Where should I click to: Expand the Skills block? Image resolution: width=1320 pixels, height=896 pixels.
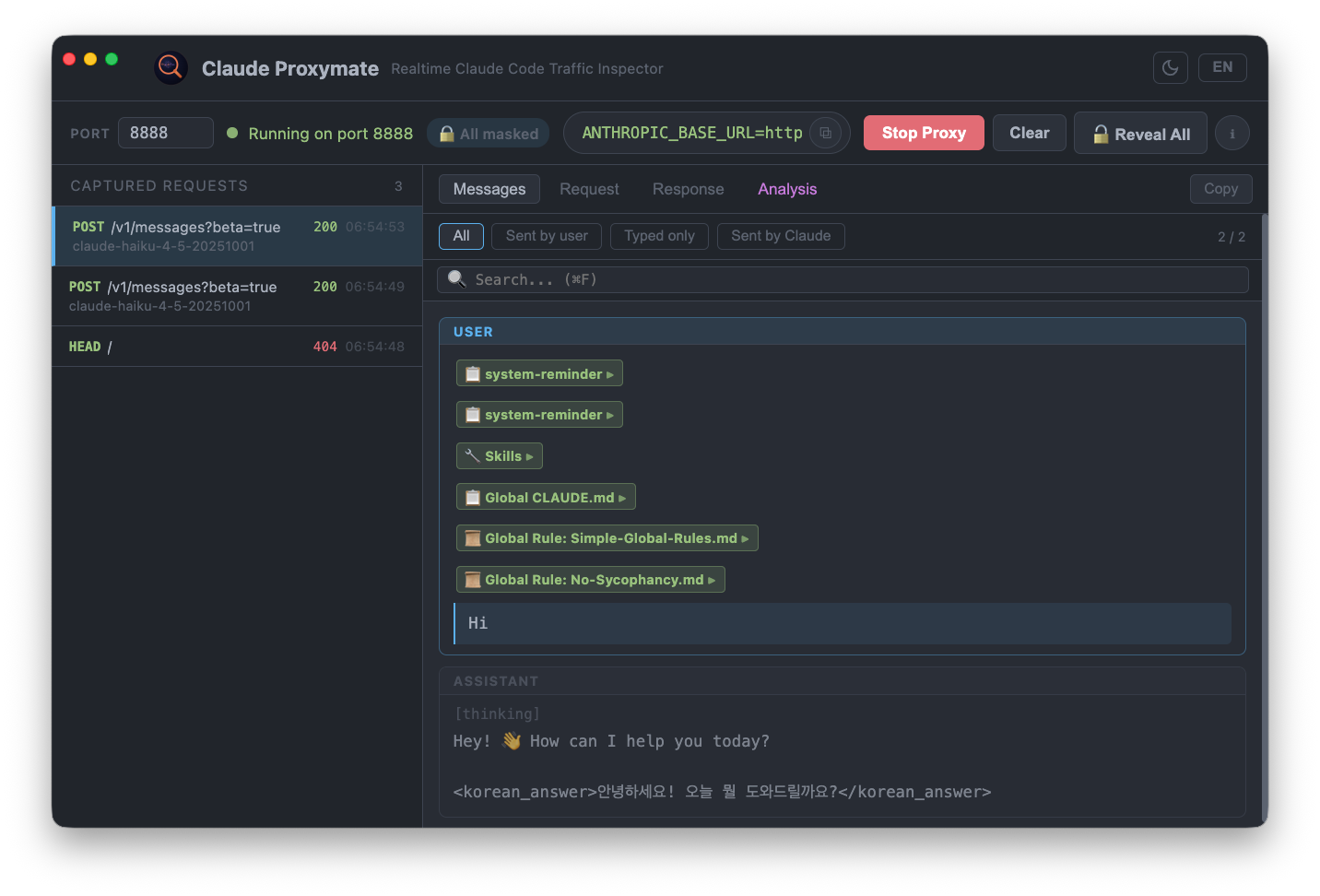click(500, 456)
